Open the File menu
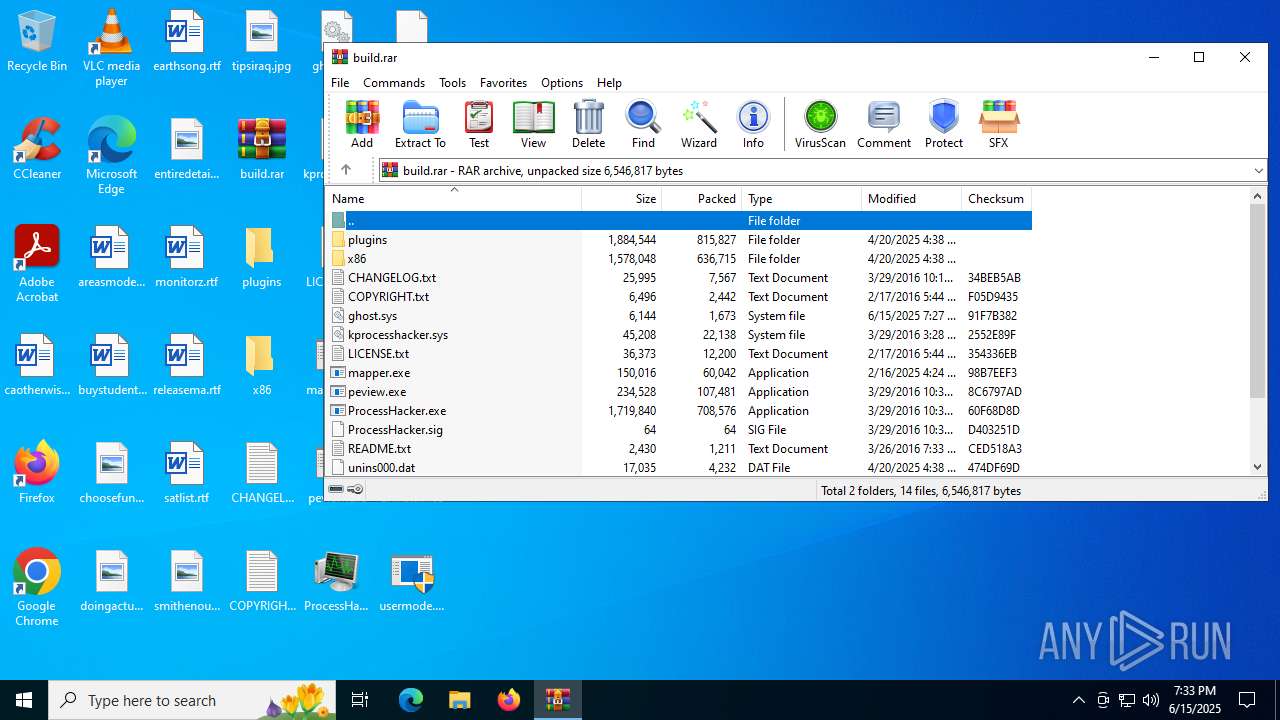Viewport: 1280px width, 720px height. (x=340, y=83)
